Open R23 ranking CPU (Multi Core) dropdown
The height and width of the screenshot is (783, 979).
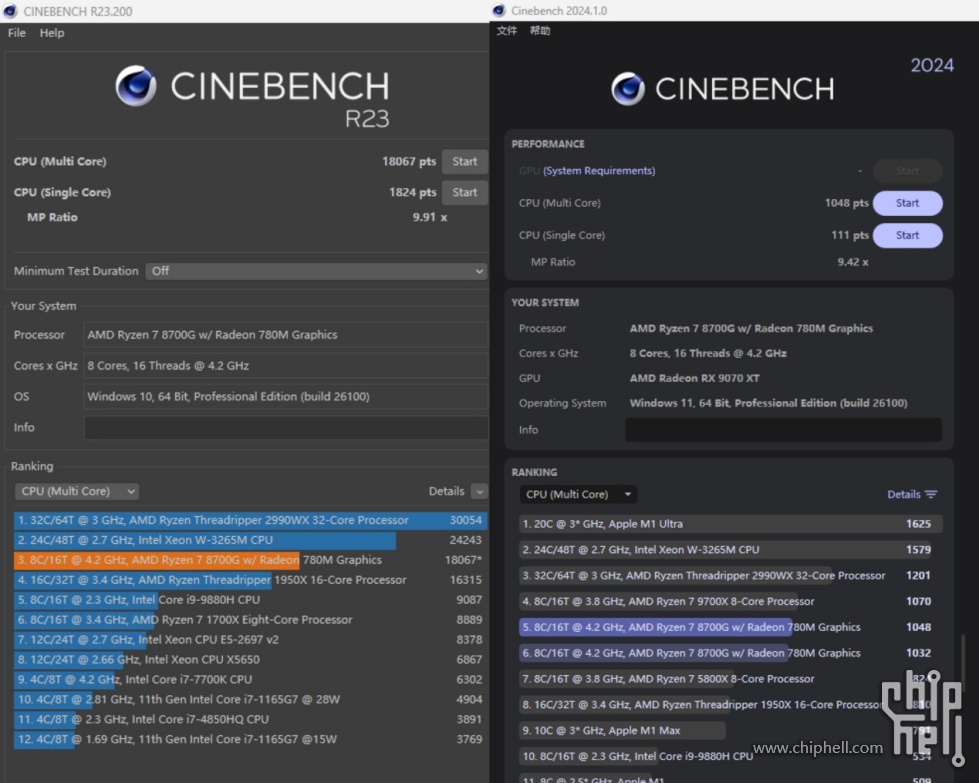point(77,491)
